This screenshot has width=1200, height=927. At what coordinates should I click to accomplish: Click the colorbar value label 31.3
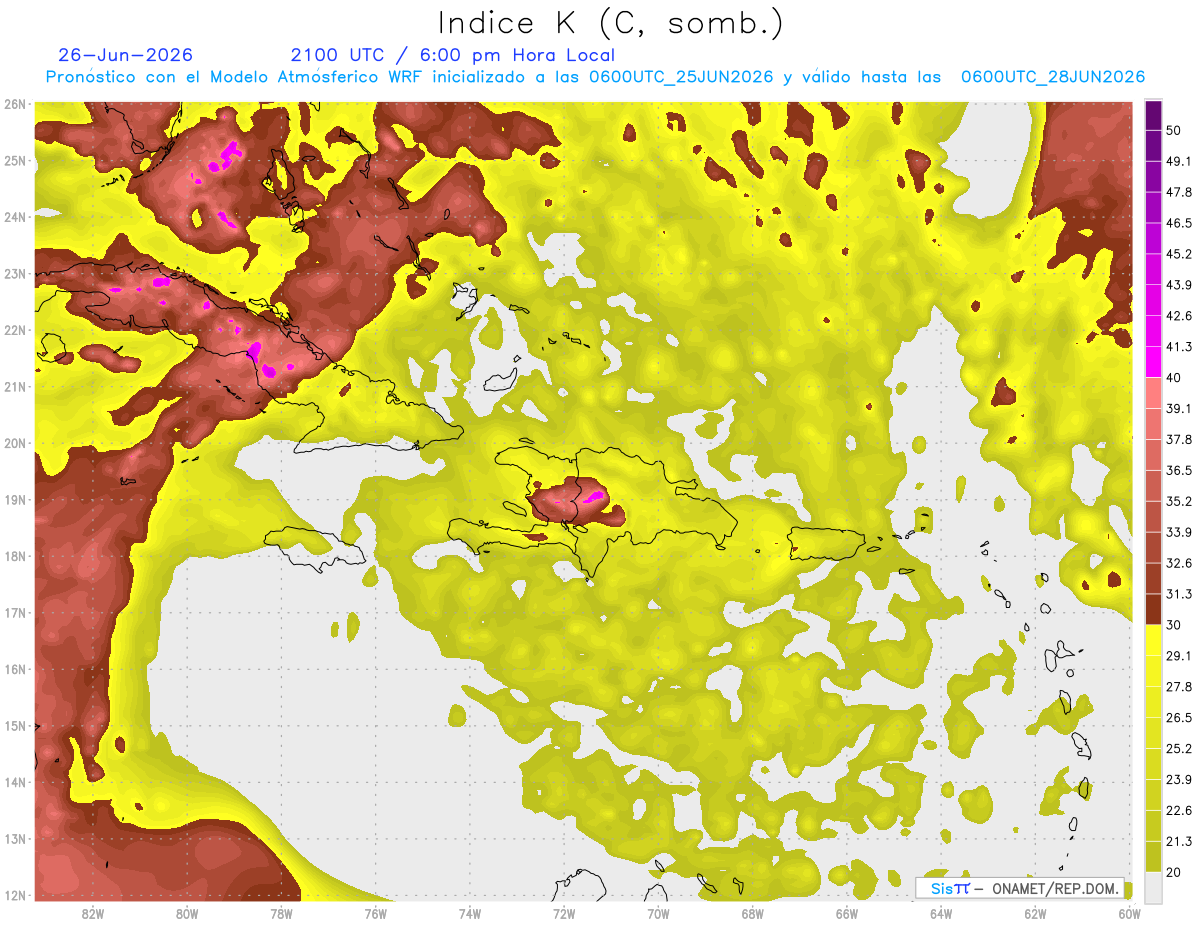click(1179, 594)
